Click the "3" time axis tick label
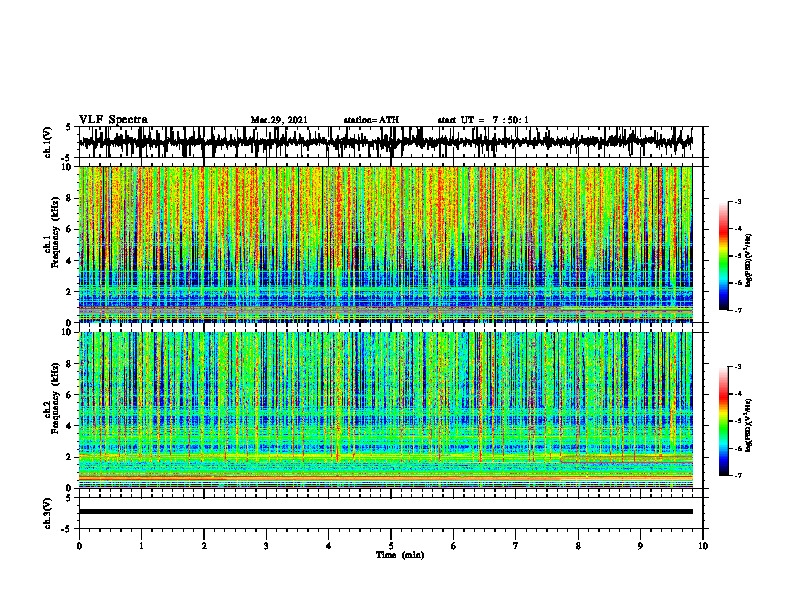 [266, 546]
